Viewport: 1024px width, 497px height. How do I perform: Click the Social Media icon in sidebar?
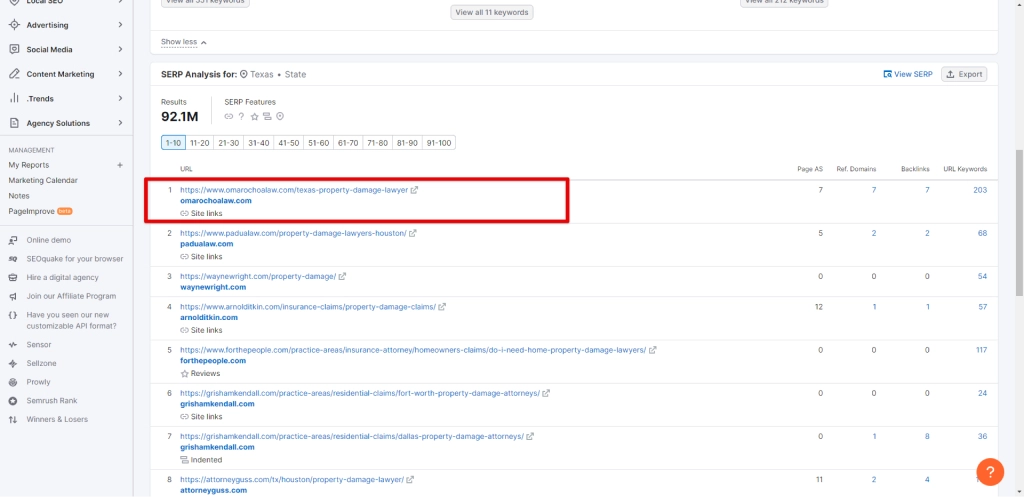pos(14,50)
